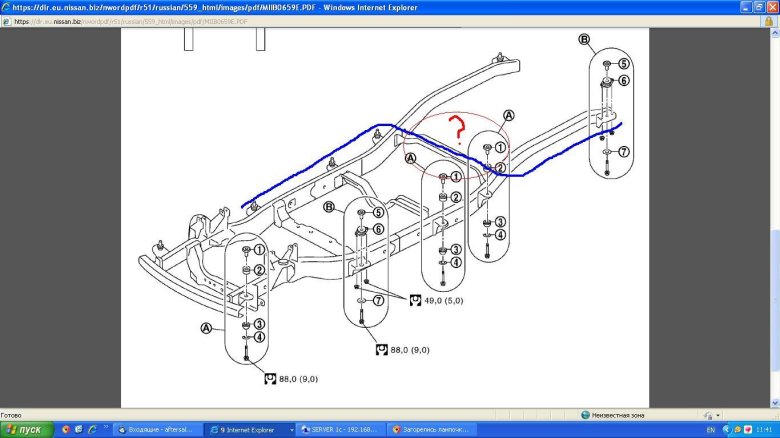The image size is (780, 438).
Task: Click the Готово status bar text
Action: click(x=12, y=415)
